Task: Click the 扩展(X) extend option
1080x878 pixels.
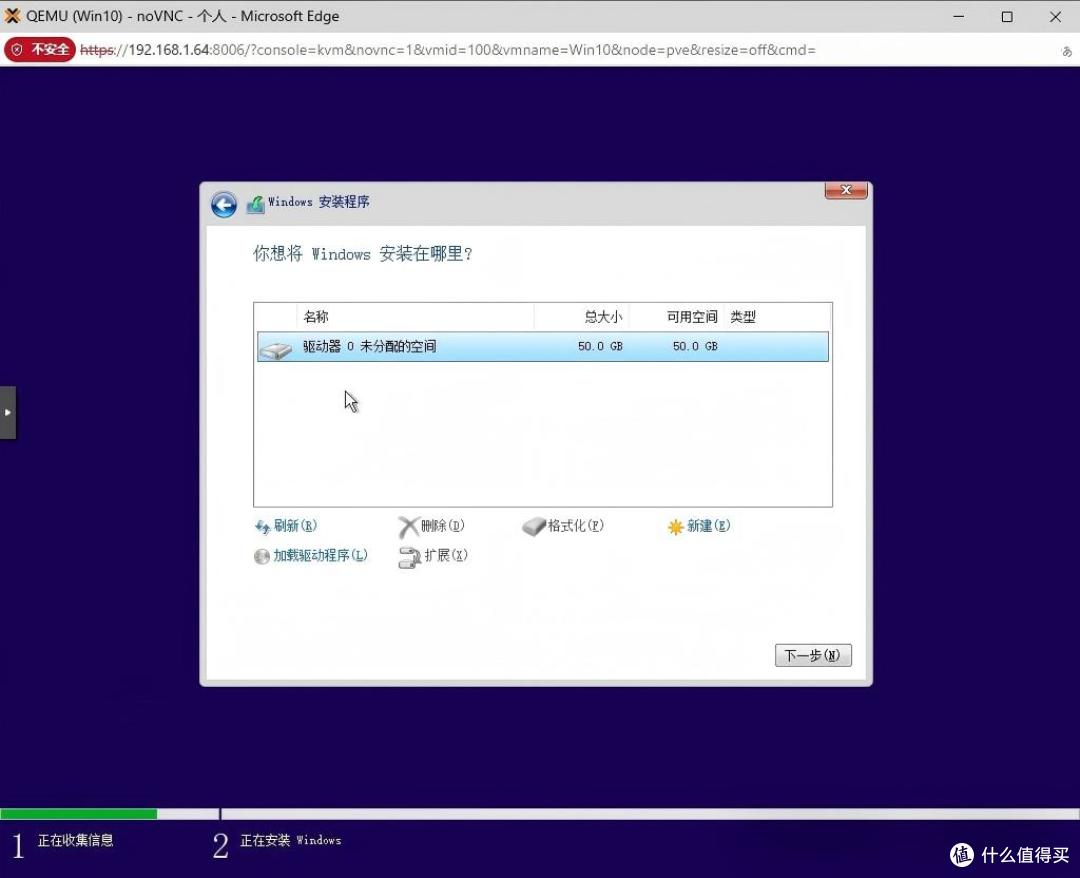Action: pyautogui.click(x=446, y=555)
